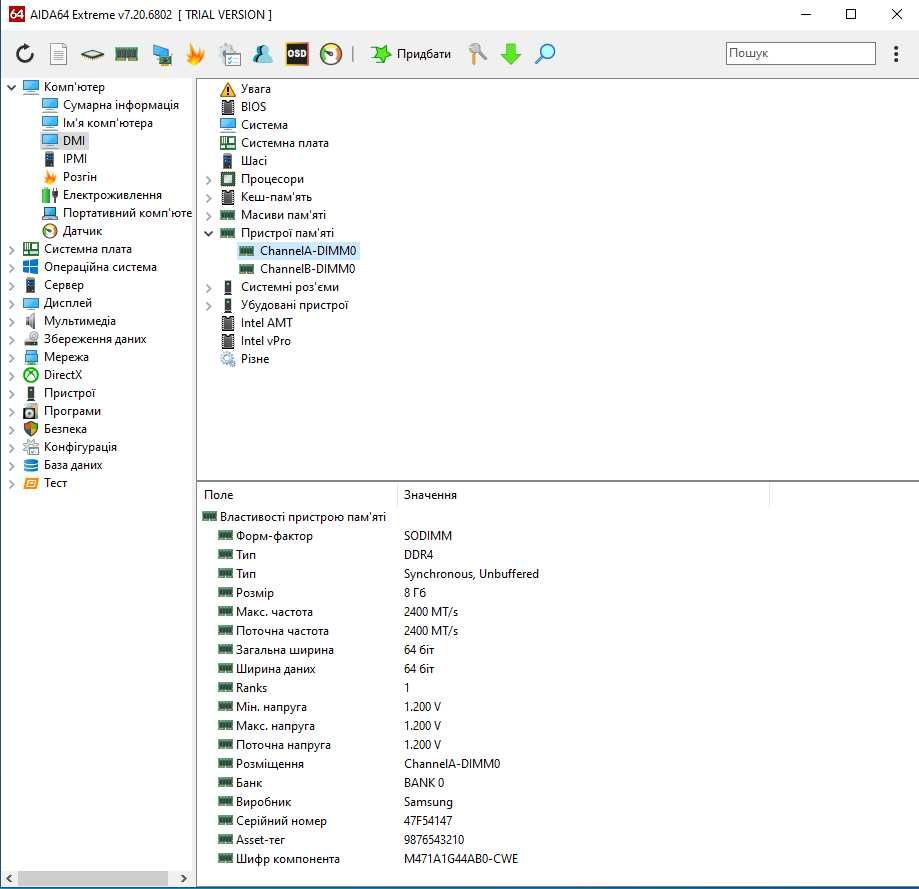Open CPU chip tool in toolbar

(92, 55)
